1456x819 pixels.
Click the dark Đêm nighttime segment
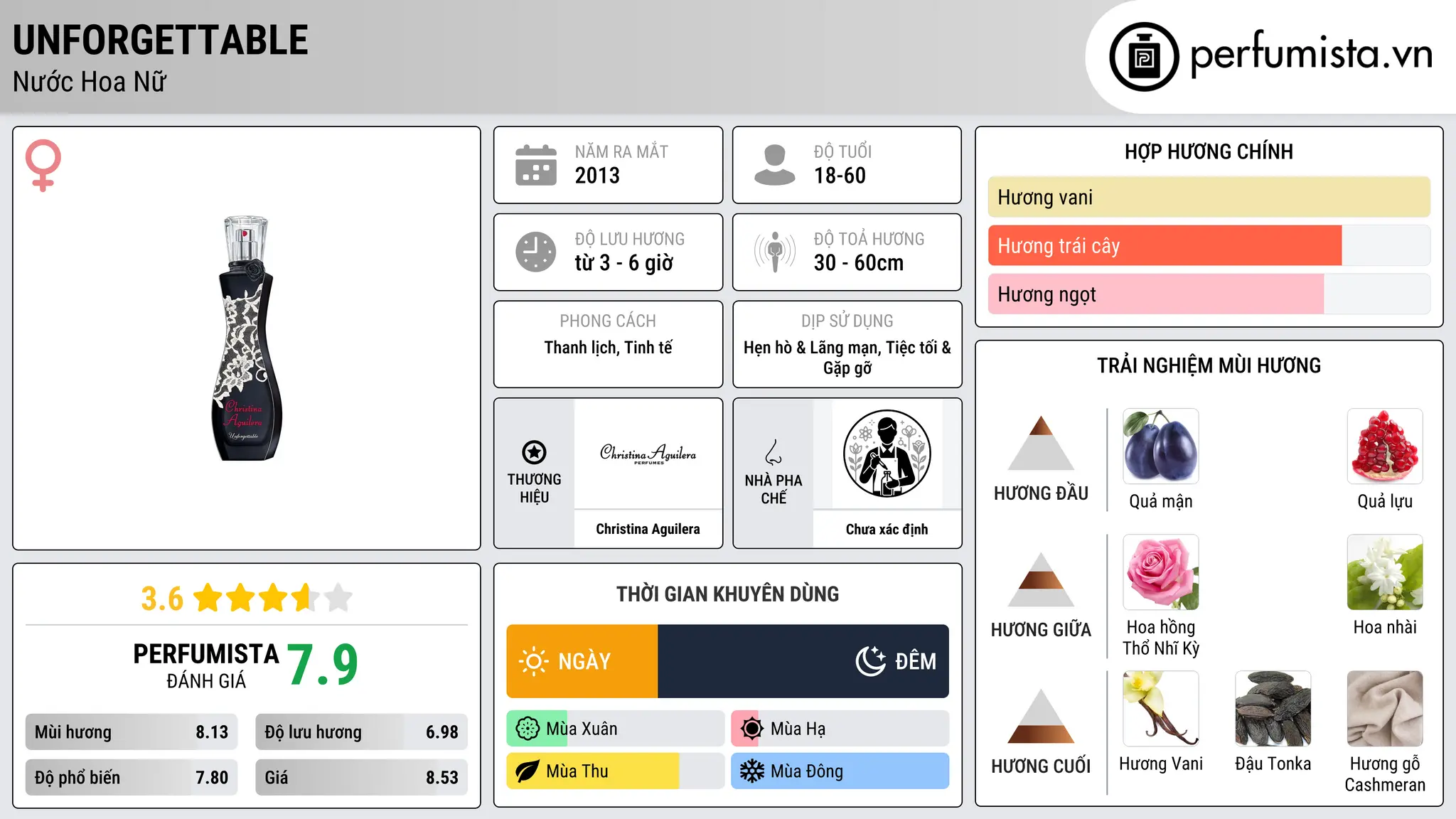point(803,661)
